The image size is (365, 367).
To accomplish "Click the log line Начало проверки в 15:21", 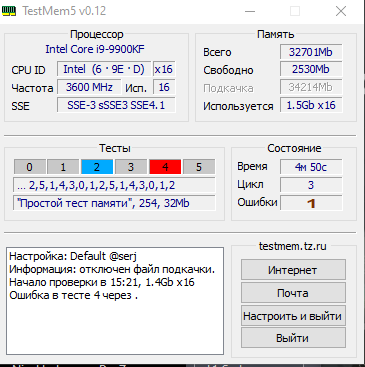I will pyautogui.click(x=102, y=282).
